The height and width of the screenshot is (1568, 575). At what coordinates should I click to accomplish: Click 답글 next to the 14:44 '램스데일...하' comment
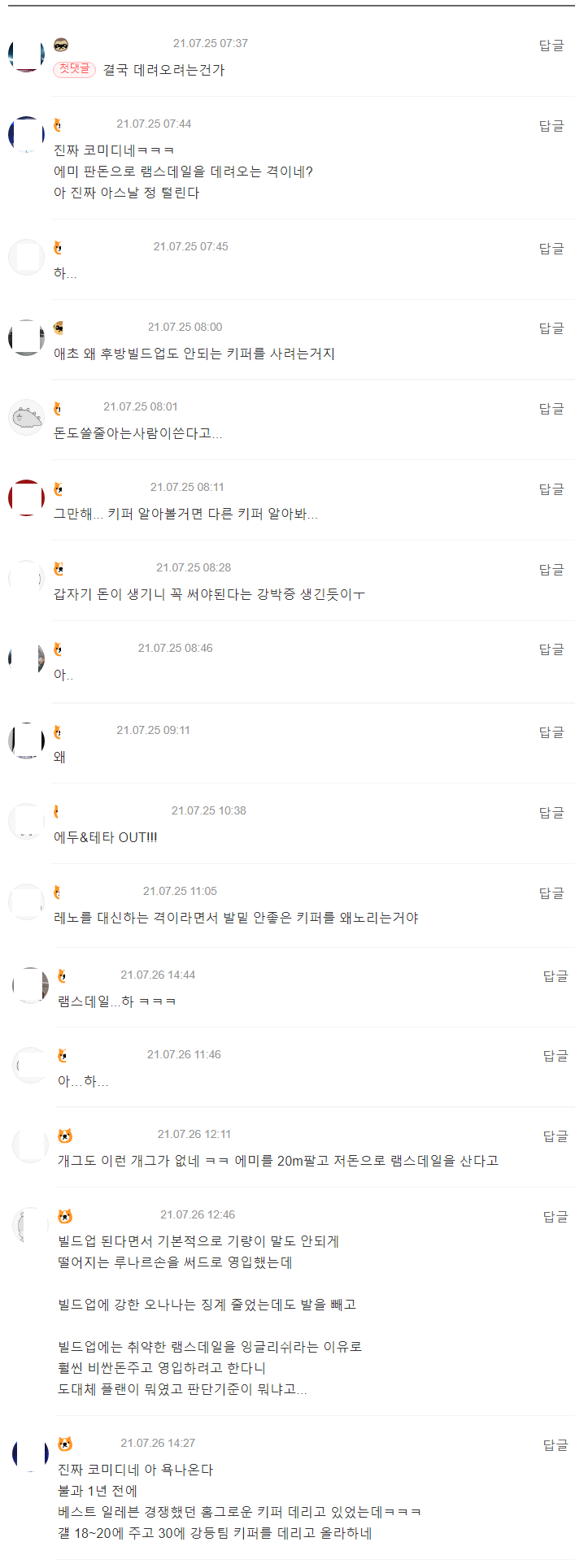[555, 976]
